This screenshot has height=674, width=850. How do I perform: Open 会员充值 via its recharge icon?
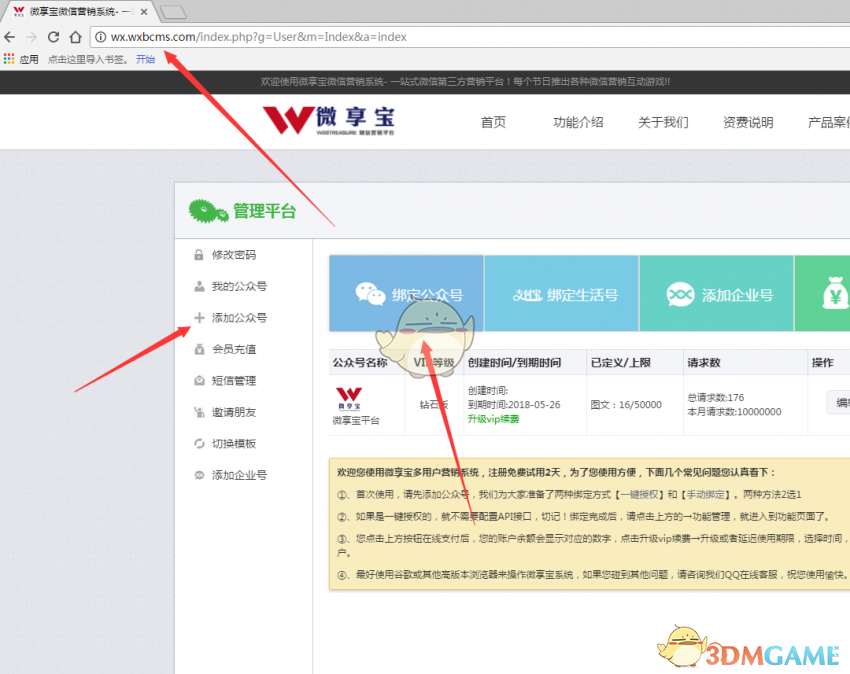tap(198, 349)
